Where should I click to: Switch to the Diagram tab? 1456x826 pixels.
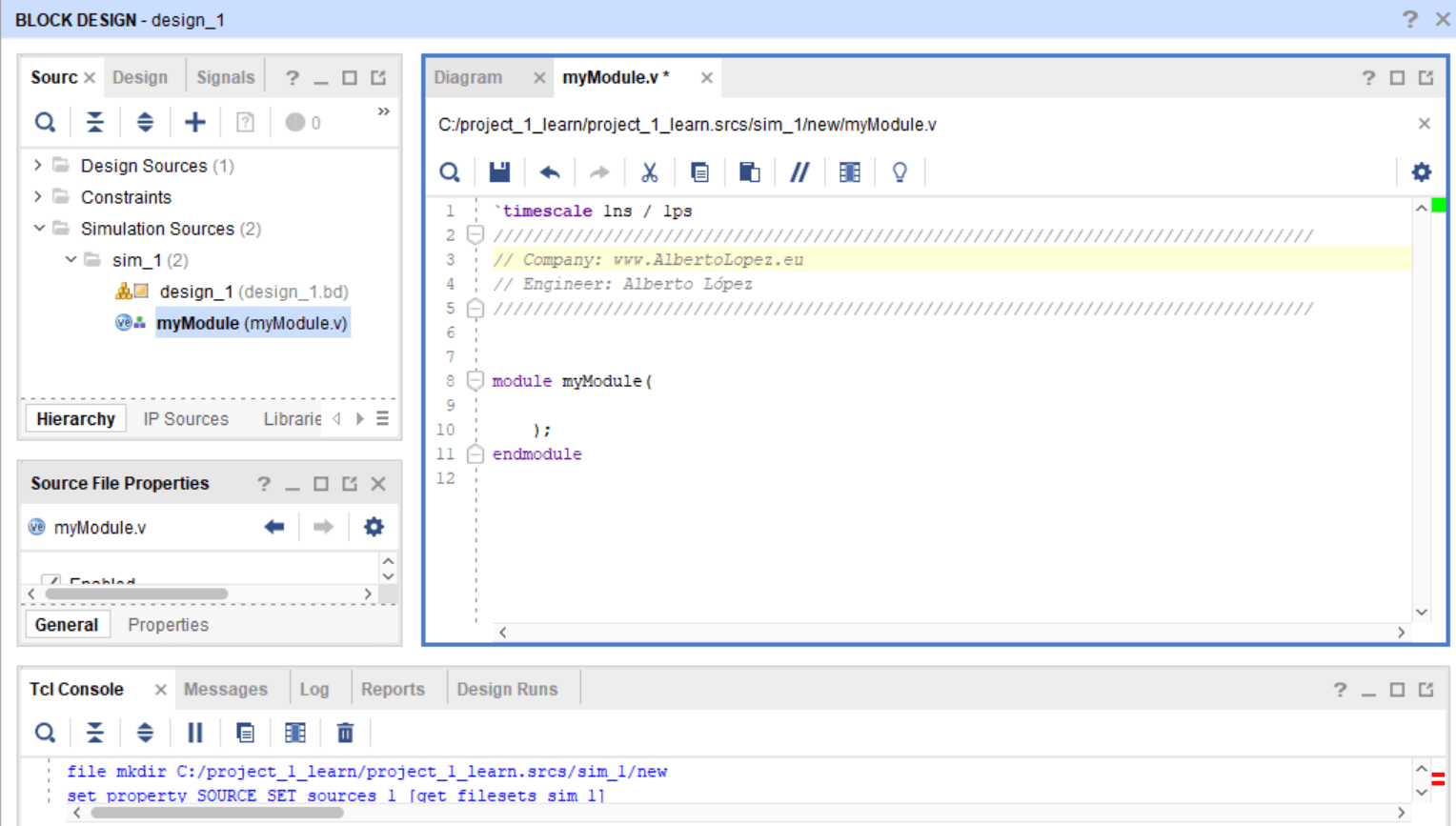tap(468, 77)
